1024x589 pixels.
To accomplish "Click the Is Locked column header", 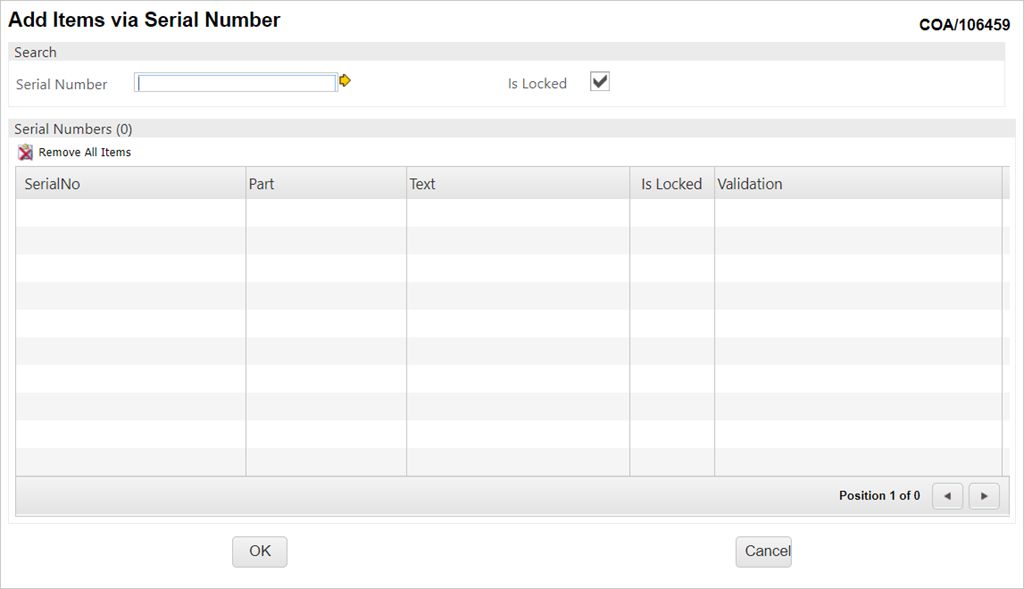I will (671, 184).
